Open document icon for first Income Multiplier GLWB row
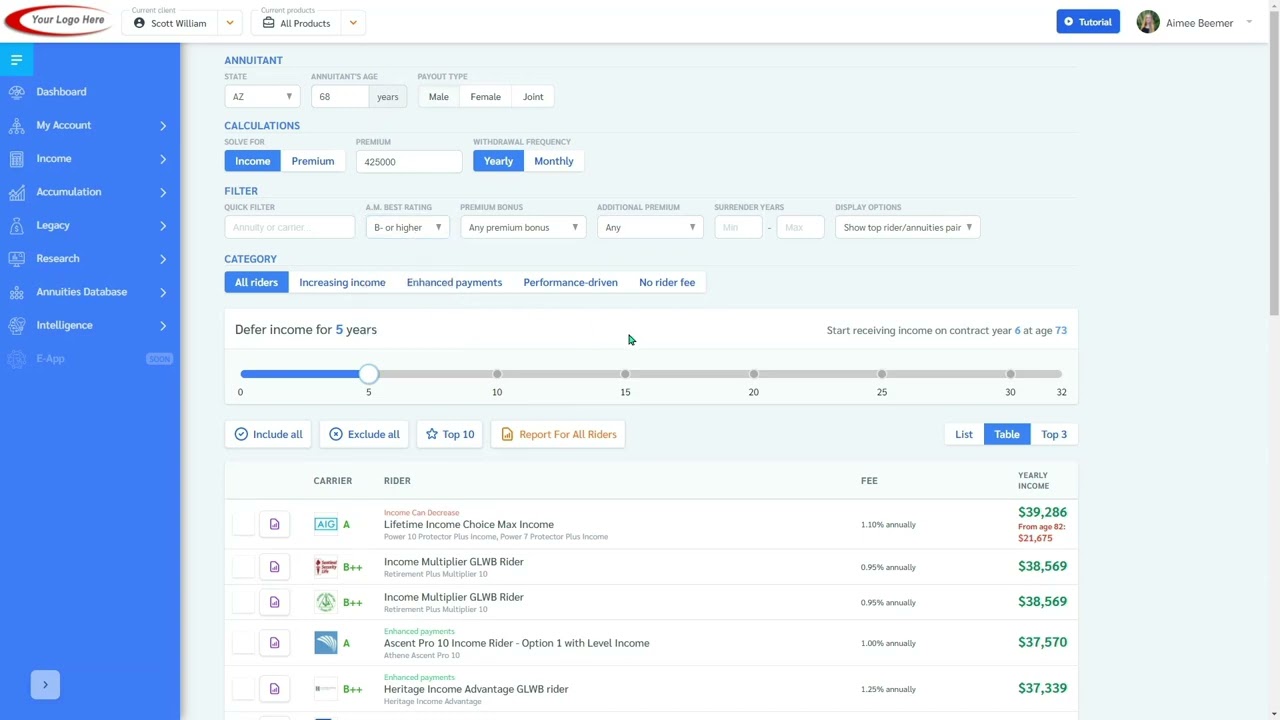Viewport: 1280px width, 720px height. point(274,567)
